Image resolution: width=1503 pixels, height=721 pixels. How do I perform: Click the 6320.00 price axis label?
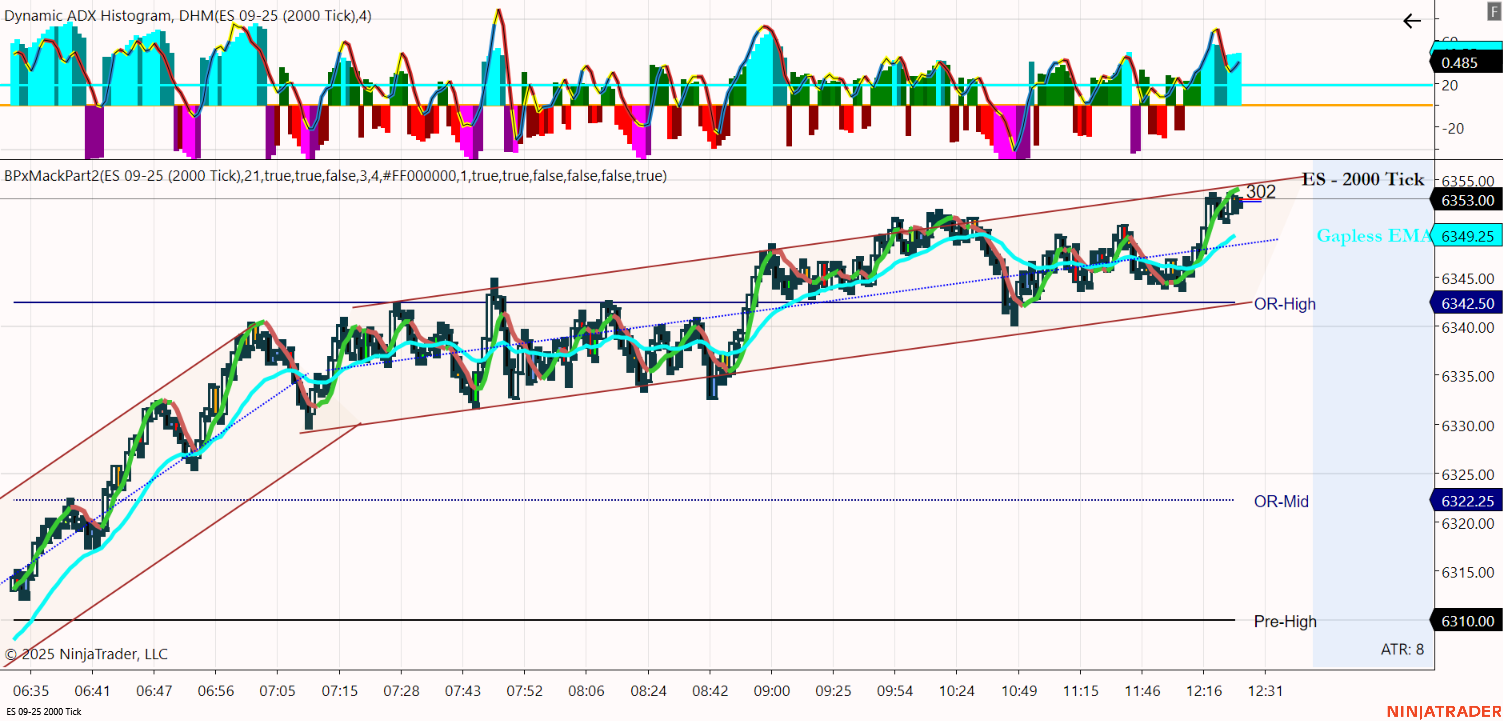(1466, 523)
